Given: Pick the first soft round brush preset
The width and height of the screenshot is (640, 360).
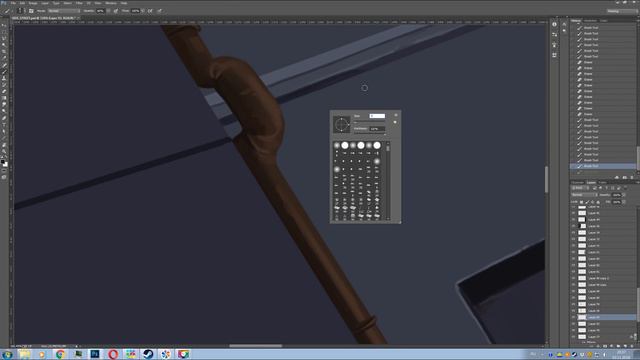Looking at the screenshot, I should (337, 145).
